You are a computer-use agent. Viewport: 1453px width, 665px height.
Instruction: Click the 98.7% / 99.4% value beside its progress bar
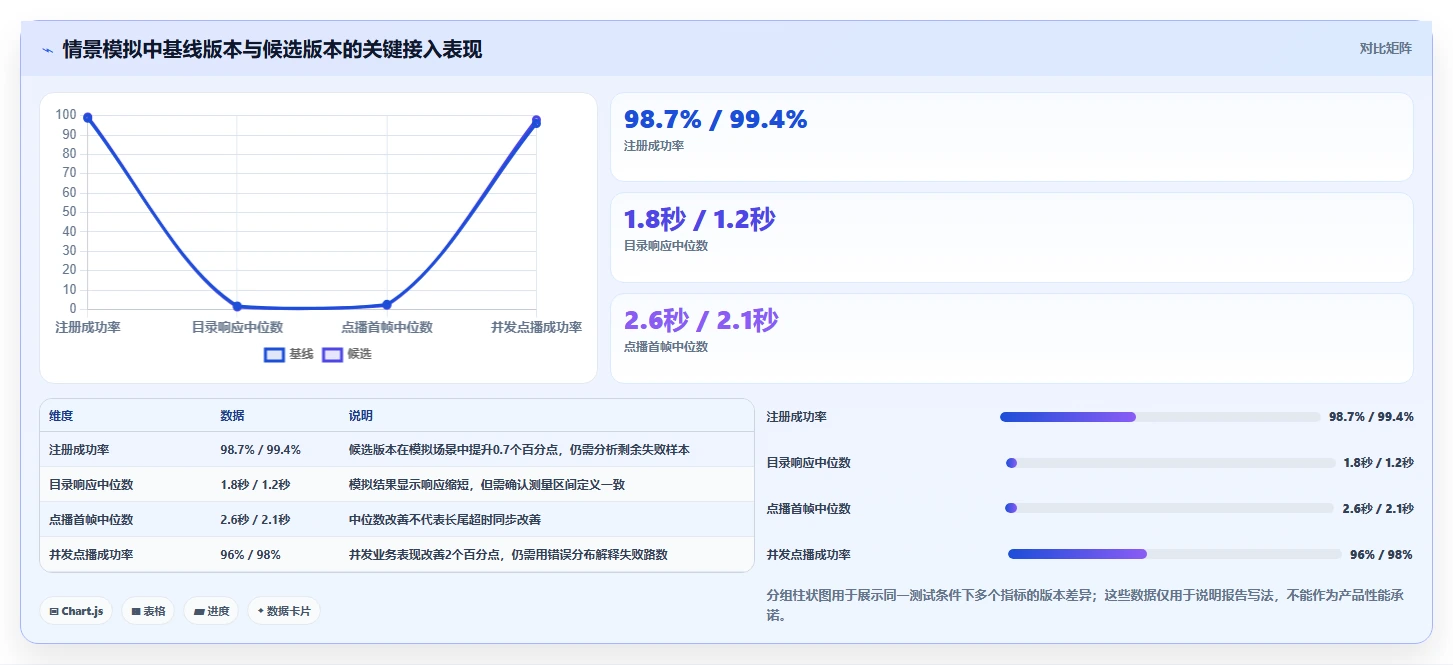pyautogui.click(x=1371, y=417)
